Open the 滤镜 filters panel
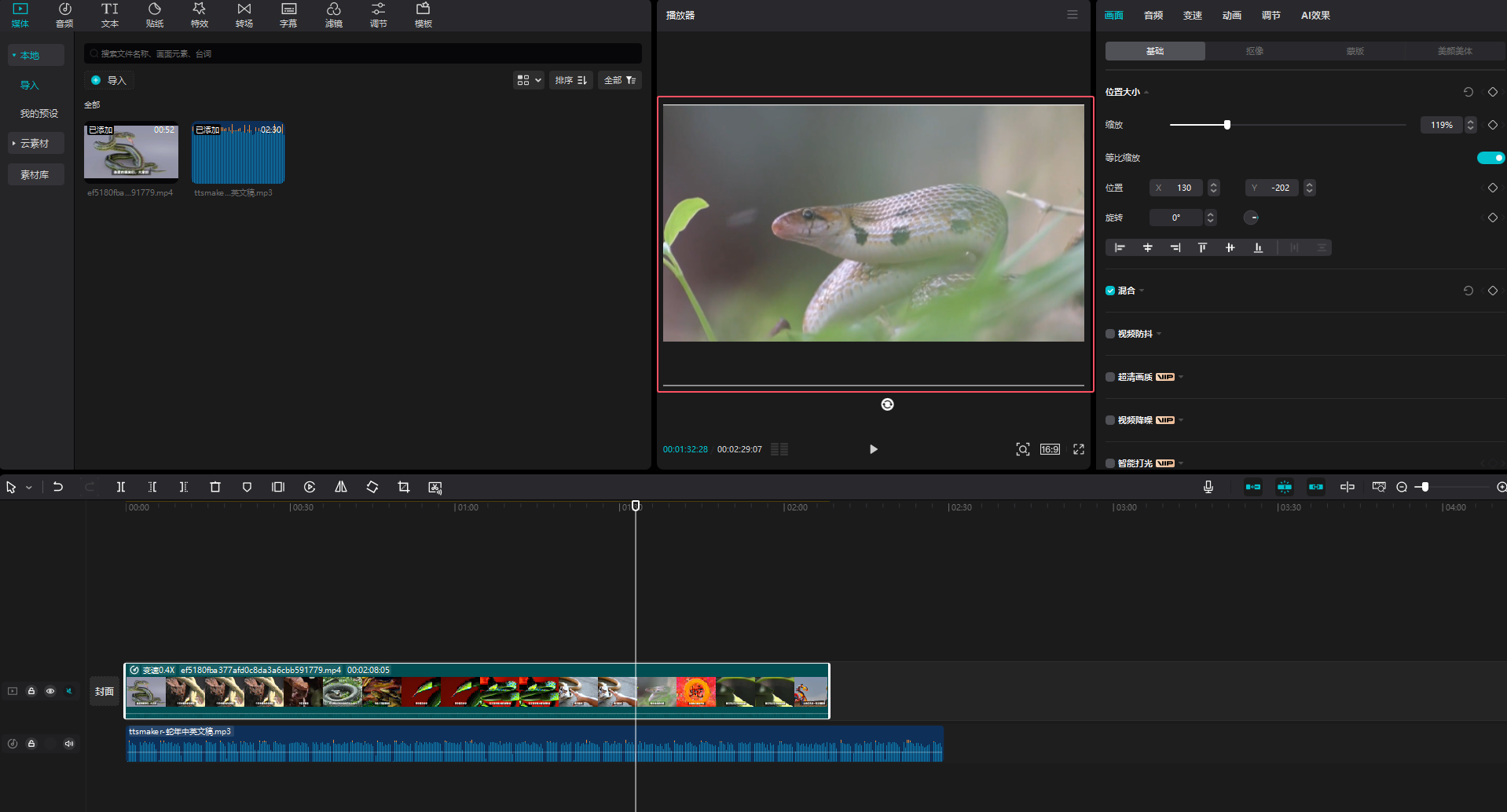Image resolution: width=1507 pixels, height=812 pixels. click(334, 15)
